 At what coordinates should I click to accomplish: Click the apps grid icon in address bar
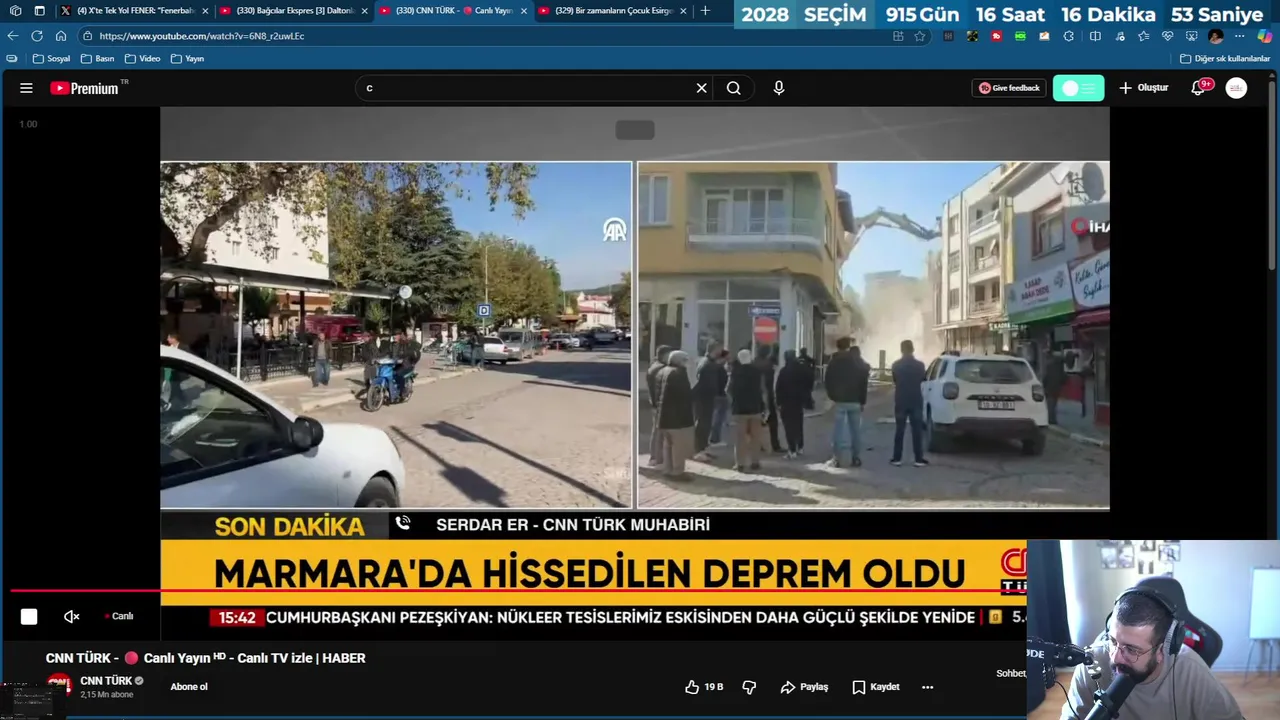(898, 36)
